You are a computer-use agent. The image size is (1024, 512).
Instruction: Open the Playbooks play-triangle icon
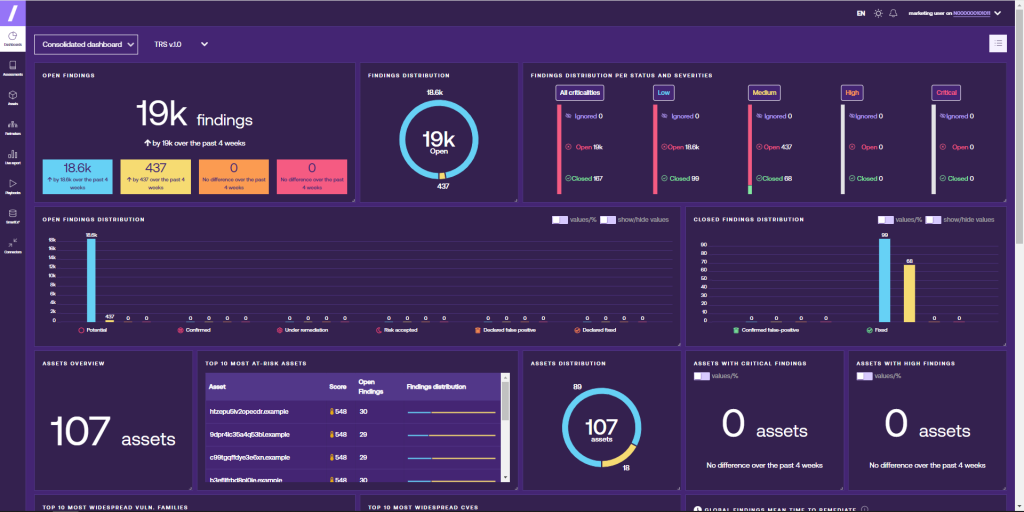click(x=12, y=186)
